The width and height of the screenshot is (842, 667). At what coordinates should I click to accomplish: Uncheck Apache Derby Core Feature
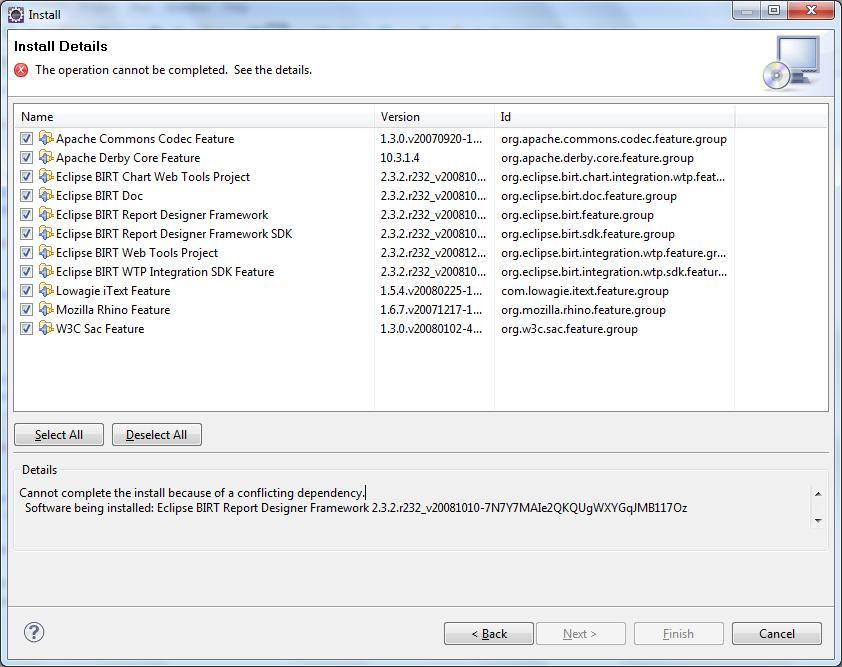pos(26,157)
